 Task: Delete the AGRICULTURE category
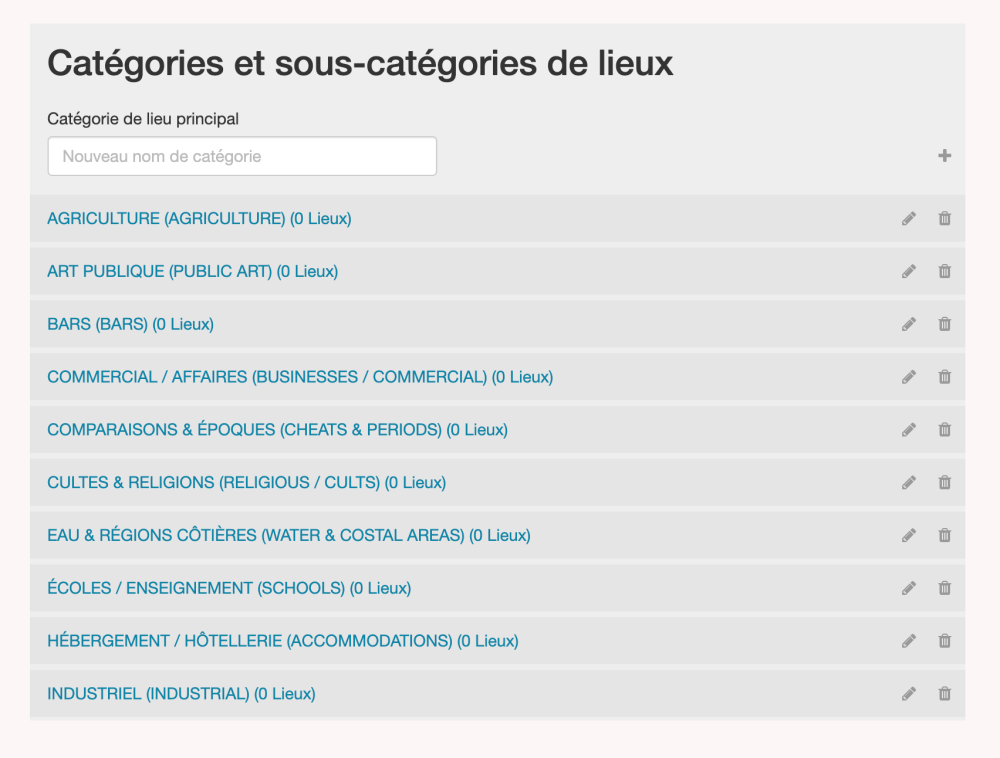click(x=944, y=218)
